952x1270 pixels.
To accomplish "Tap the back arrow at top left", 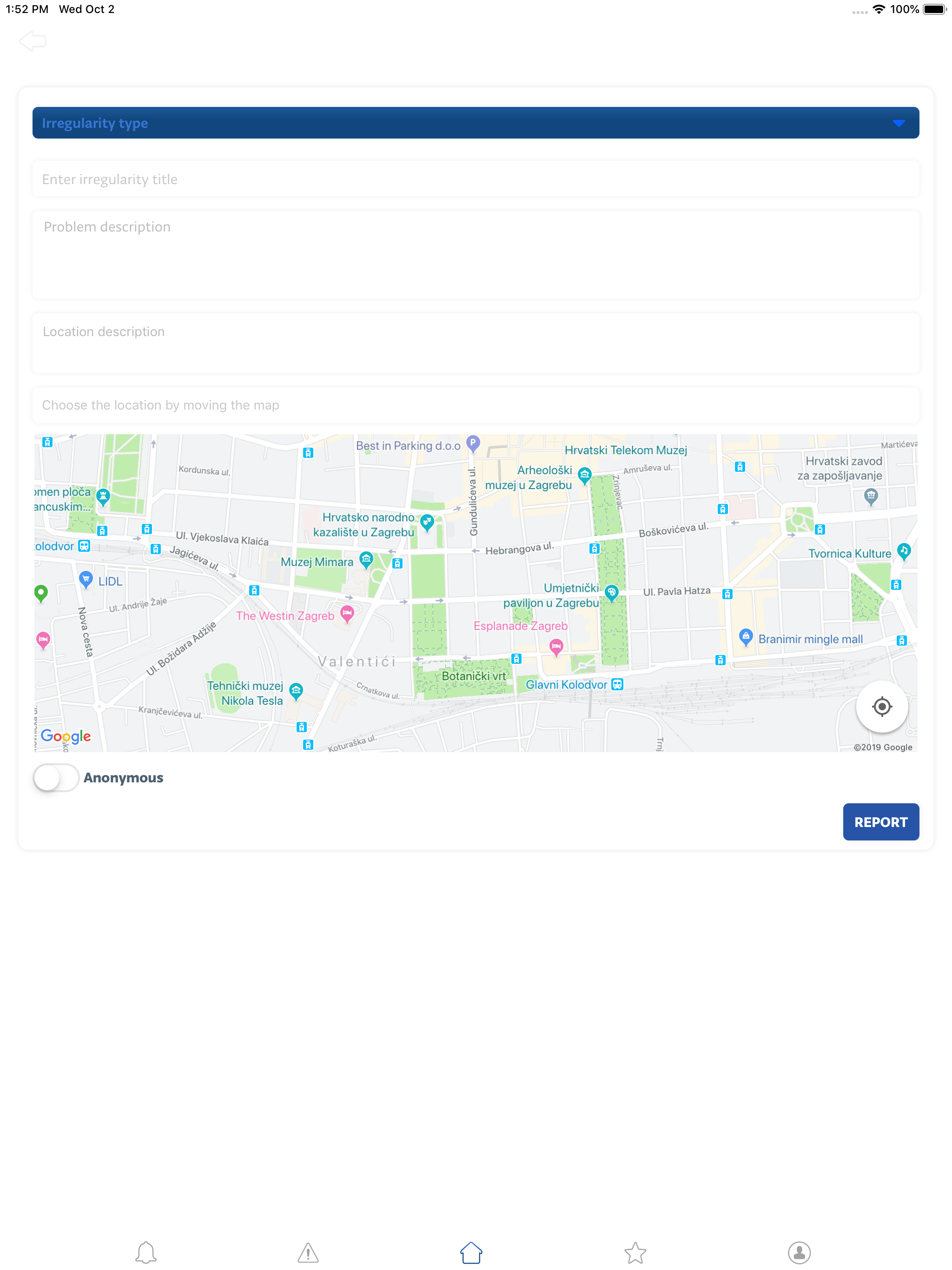I will pos(33,40).
